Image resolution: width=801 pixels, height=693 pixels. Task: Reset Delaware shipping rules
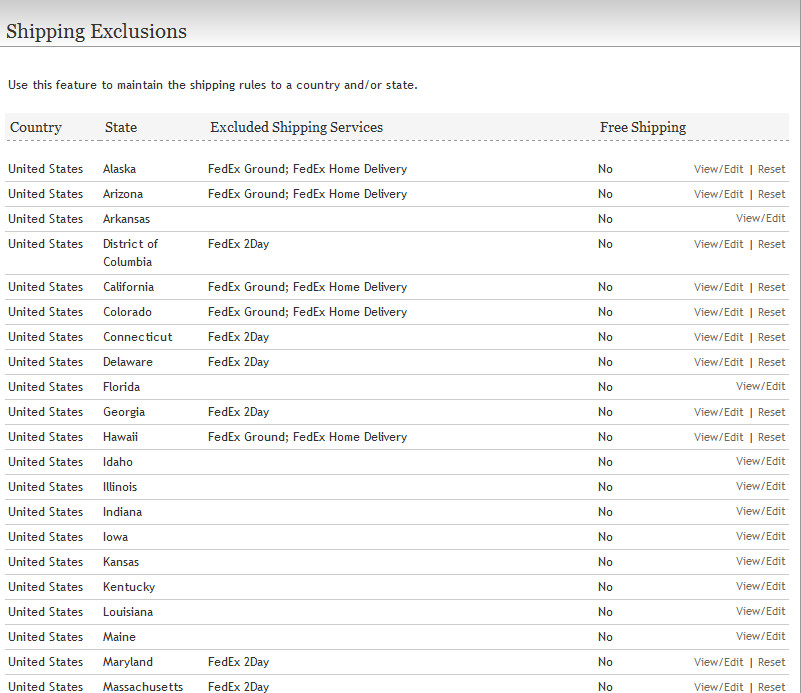coord(771,362)
